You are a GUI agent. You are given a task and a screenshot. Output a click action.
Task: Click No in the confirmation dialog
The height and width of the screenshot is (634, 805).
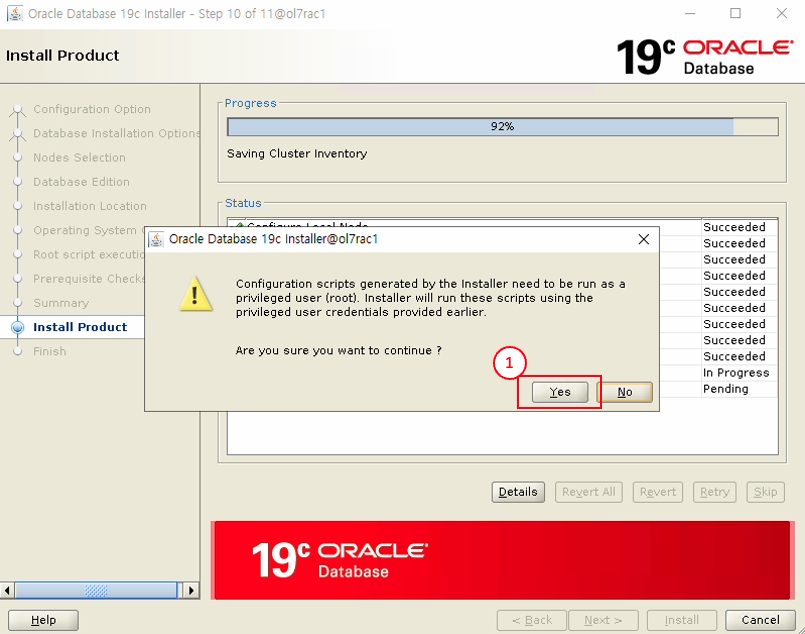[x=625, y=392]
